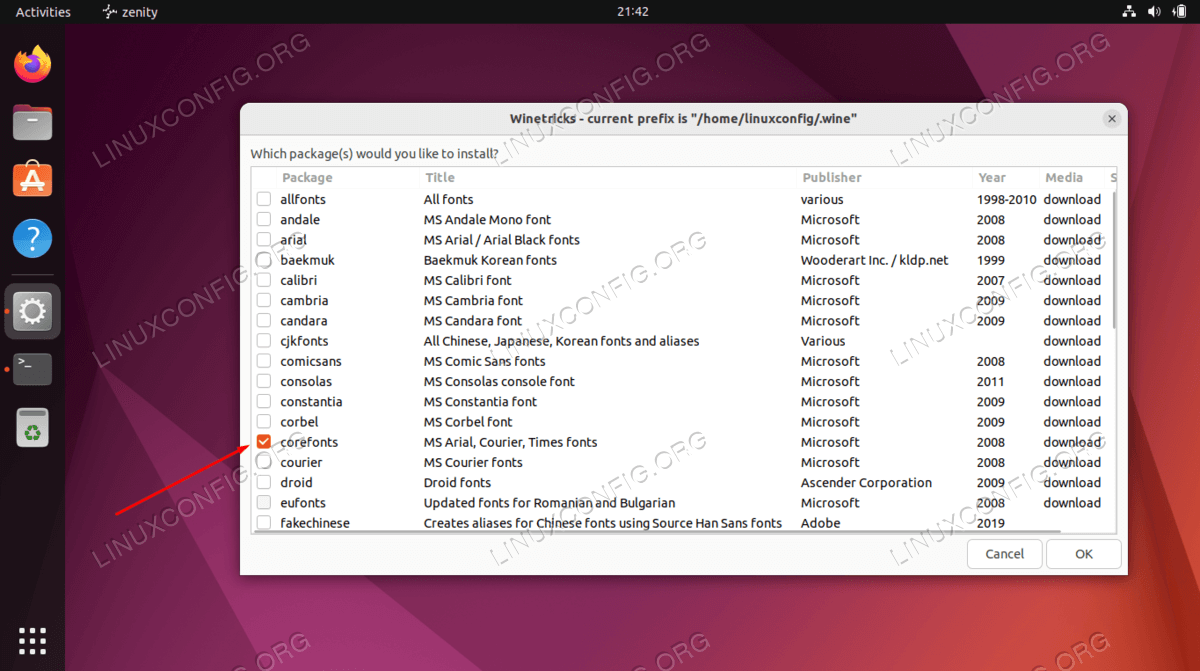Select the 'MS Calibri font' title text
The image size is (1200, 671).
pos(467,280)
